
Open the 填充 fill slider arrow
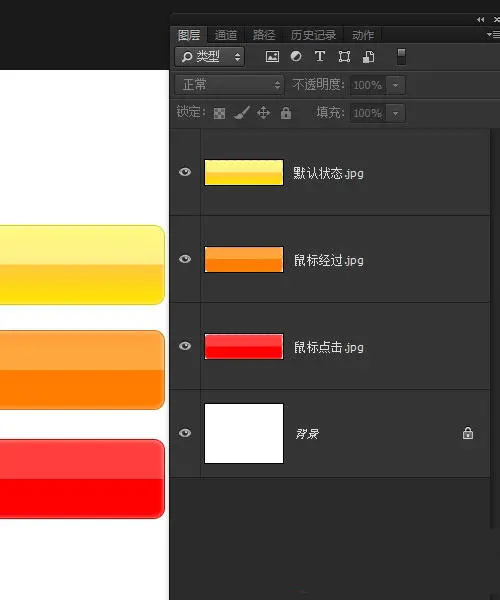pos(396,113)
